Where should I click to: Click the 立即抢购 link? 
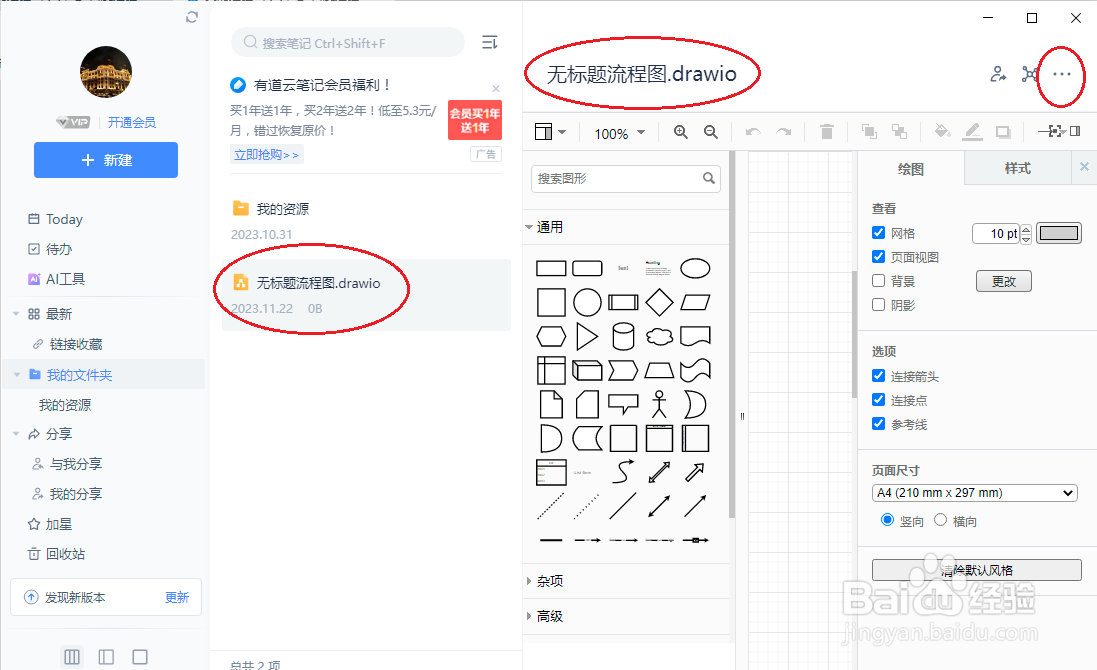267,155
